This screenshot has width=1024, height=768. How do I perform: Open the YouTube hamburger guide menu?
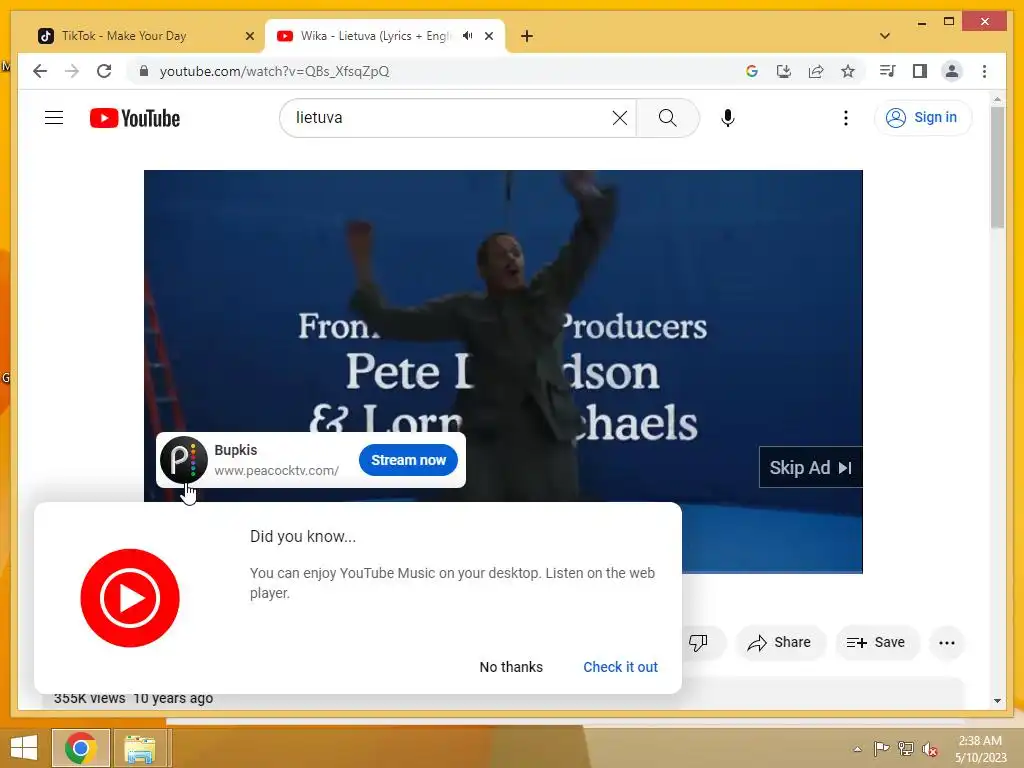(54, 118)
